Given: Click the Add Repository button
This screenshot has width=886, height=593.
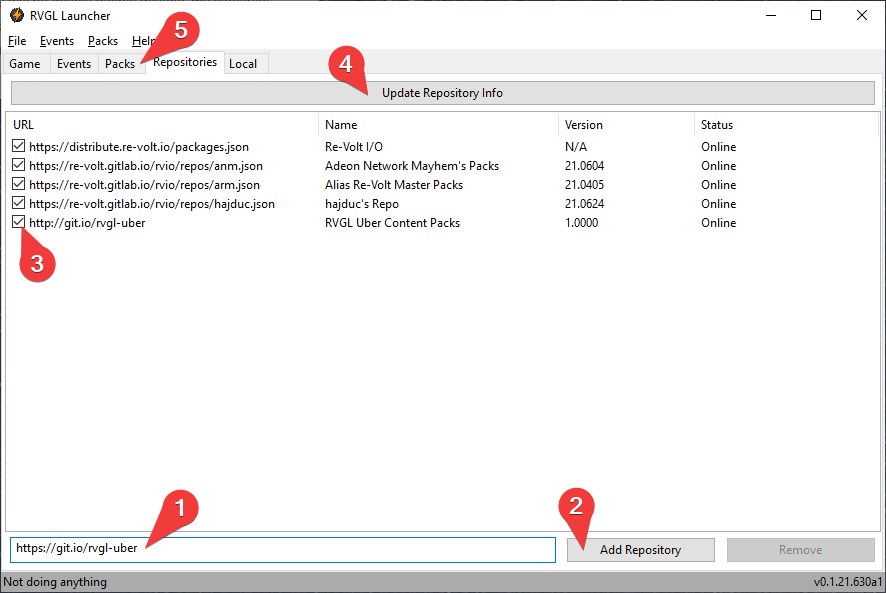Looking at the screenshot, I should point(640,549).
